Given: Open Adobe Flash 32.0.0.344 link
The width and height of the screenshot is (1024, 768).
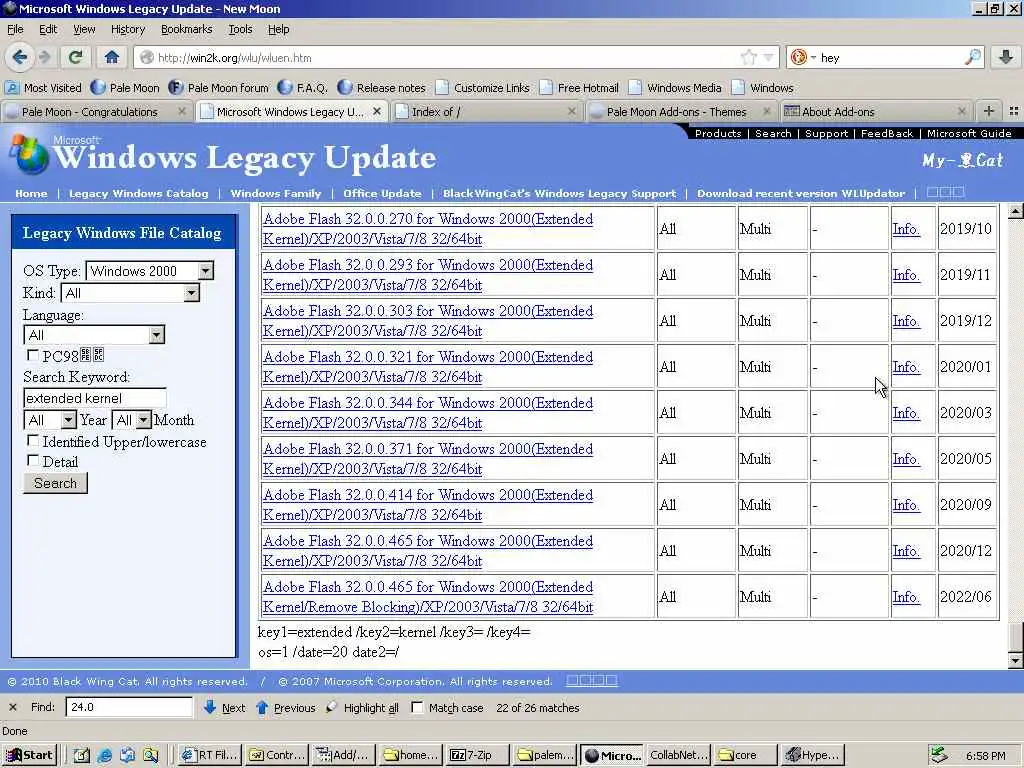Looking at the screenshot, I should 428,413.
